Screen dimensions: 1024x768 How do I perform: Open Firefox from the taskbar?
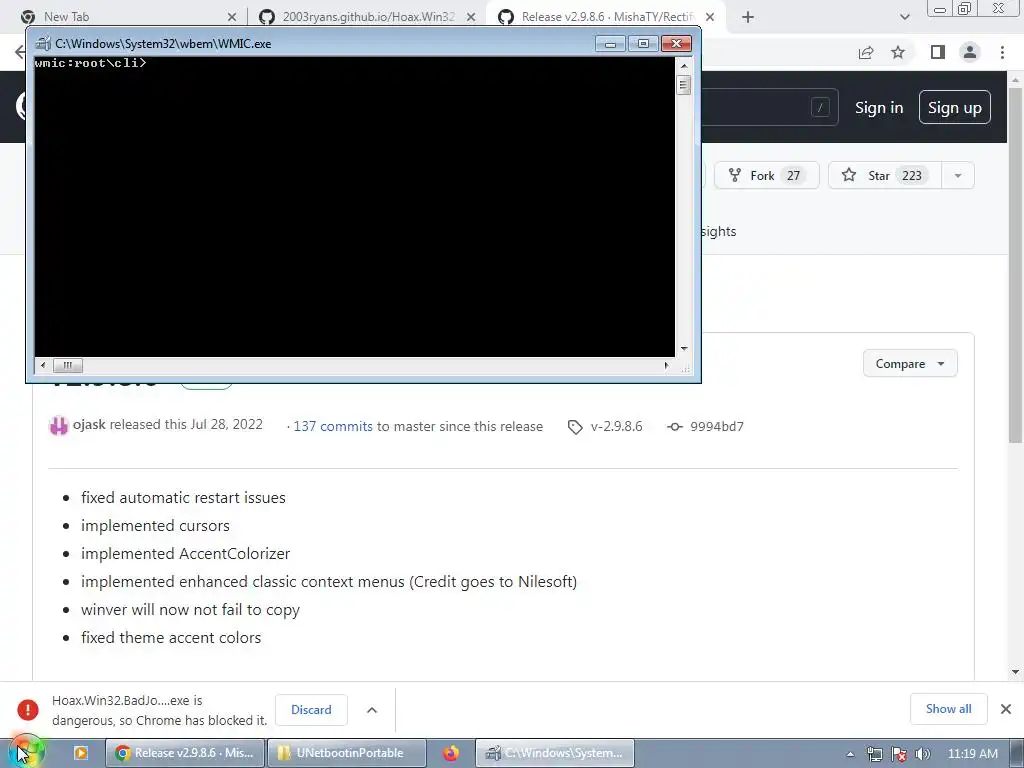[x=451, y=753]
